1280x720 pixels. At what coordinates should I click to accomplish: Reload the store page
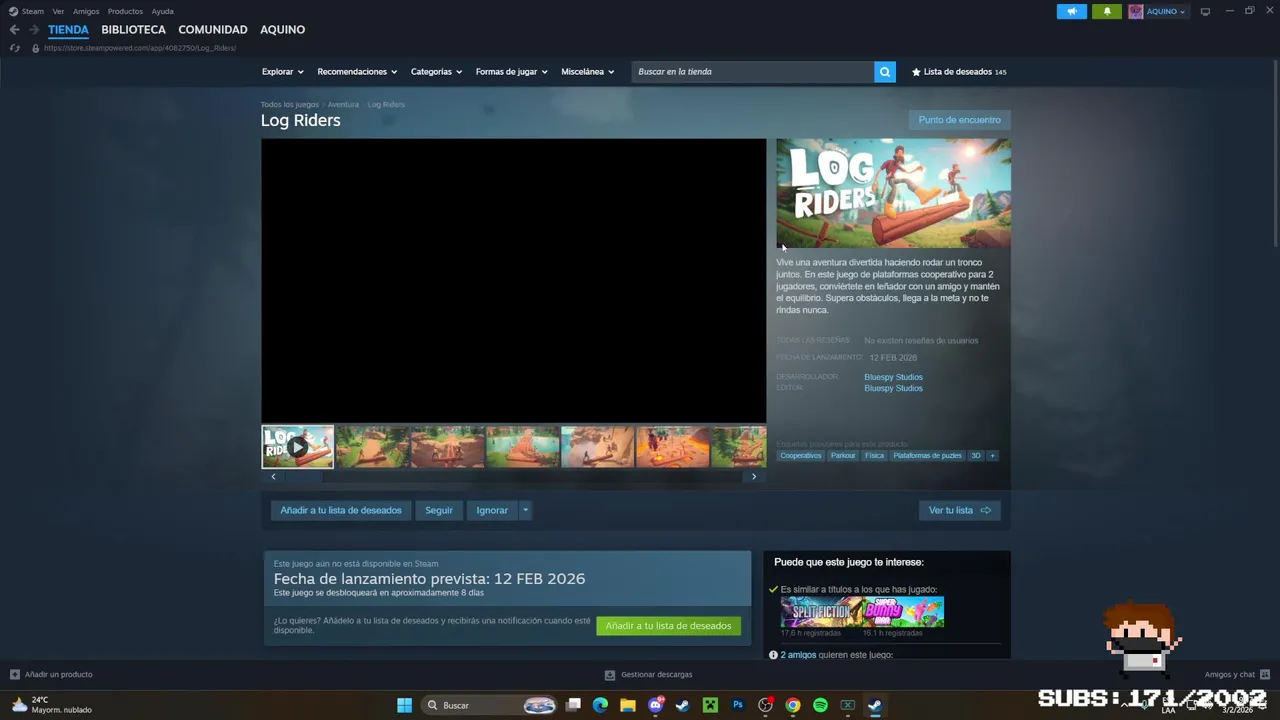(x=14, y=48)
